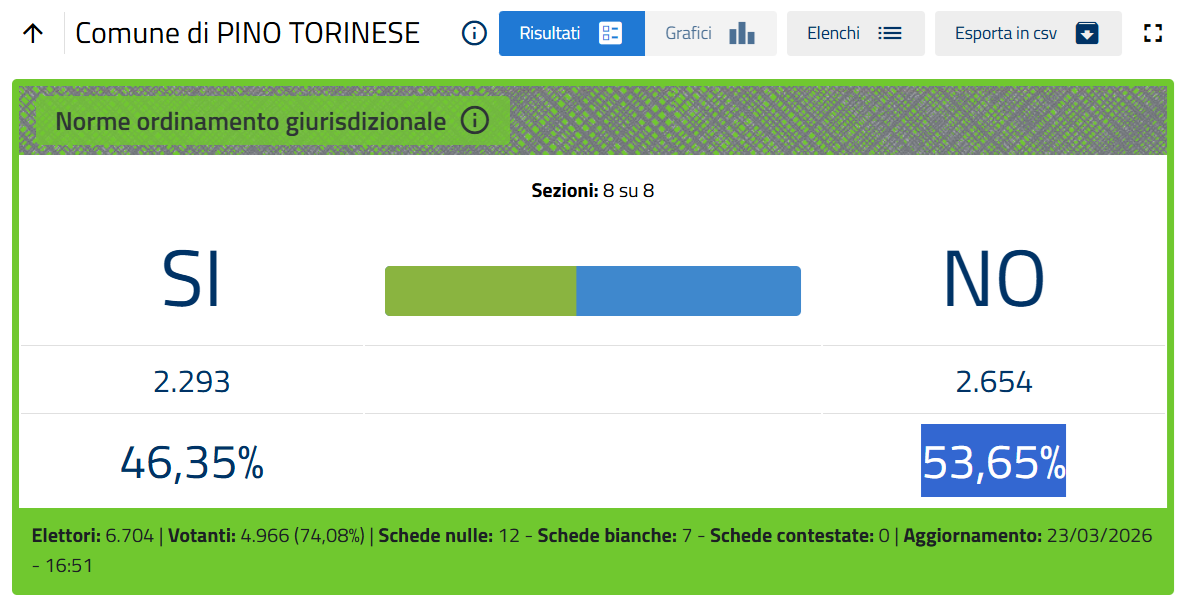1187x603 pixels.
Task: Click the Comune di PINO TORINESE title
Action: coord(247,33)
